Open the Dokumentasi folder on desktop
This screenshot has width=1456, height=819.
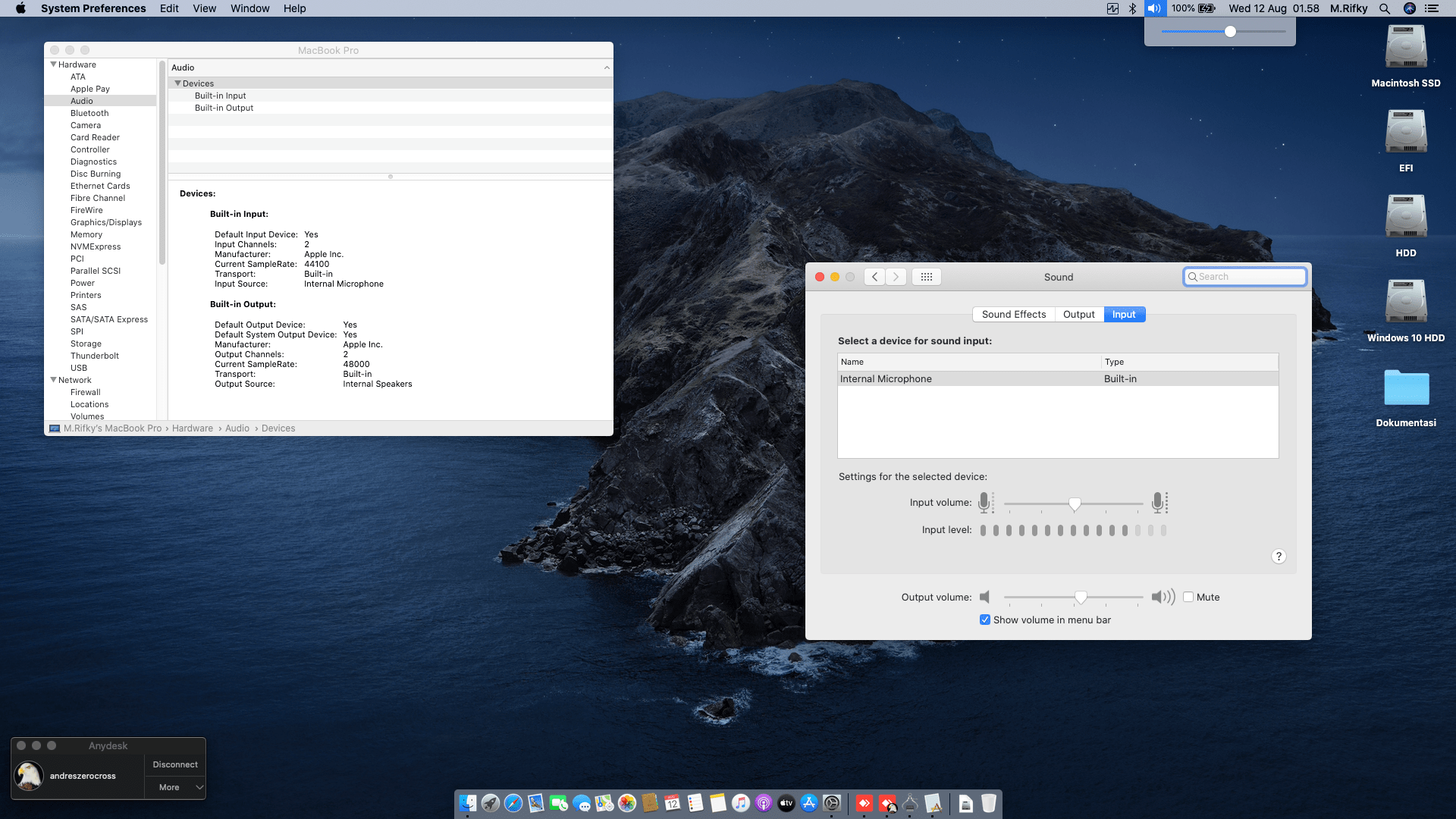click(1405, 388)
